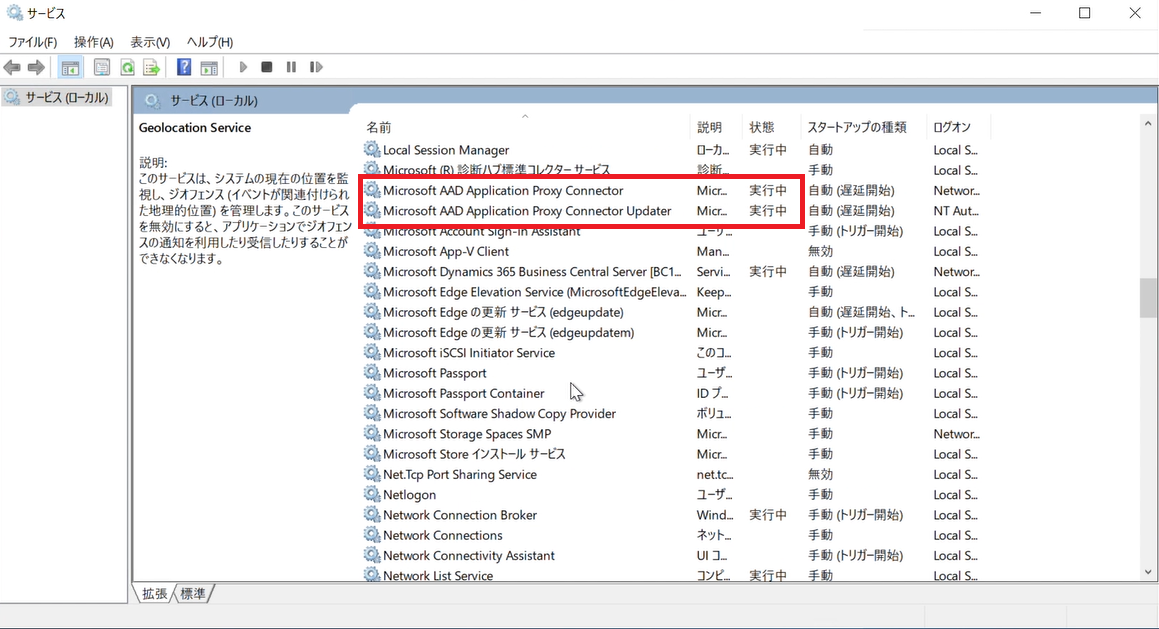
Task: Click gear icon beside Microsoft Edge Elevation Service
Action: 372,292
